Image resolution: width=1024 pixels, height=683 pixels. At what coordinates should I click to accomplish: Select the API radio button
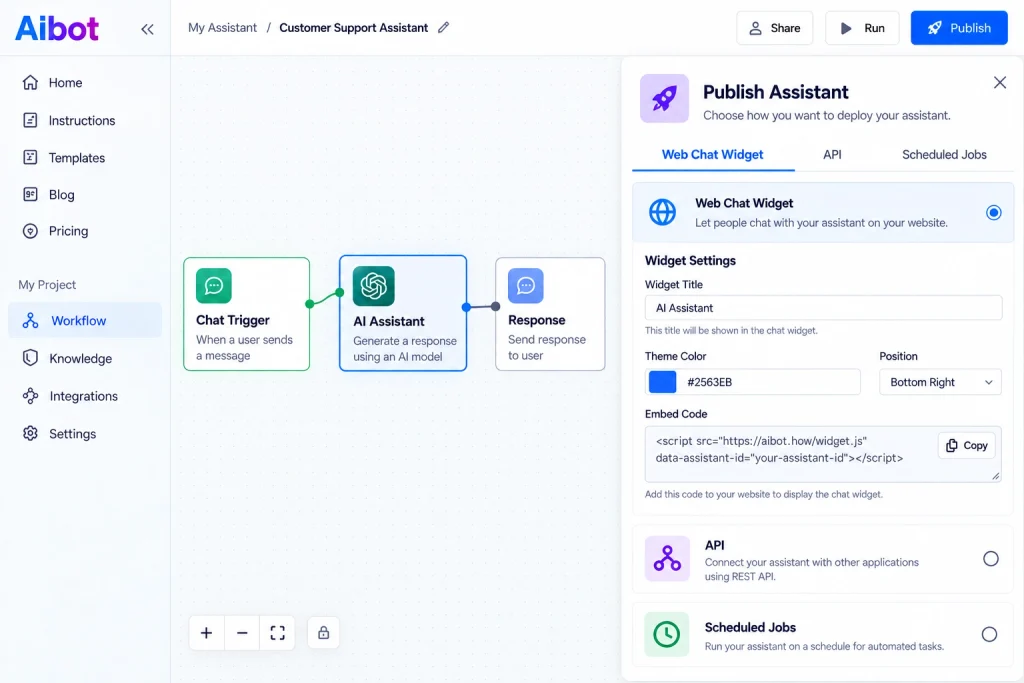click(990, 559)
